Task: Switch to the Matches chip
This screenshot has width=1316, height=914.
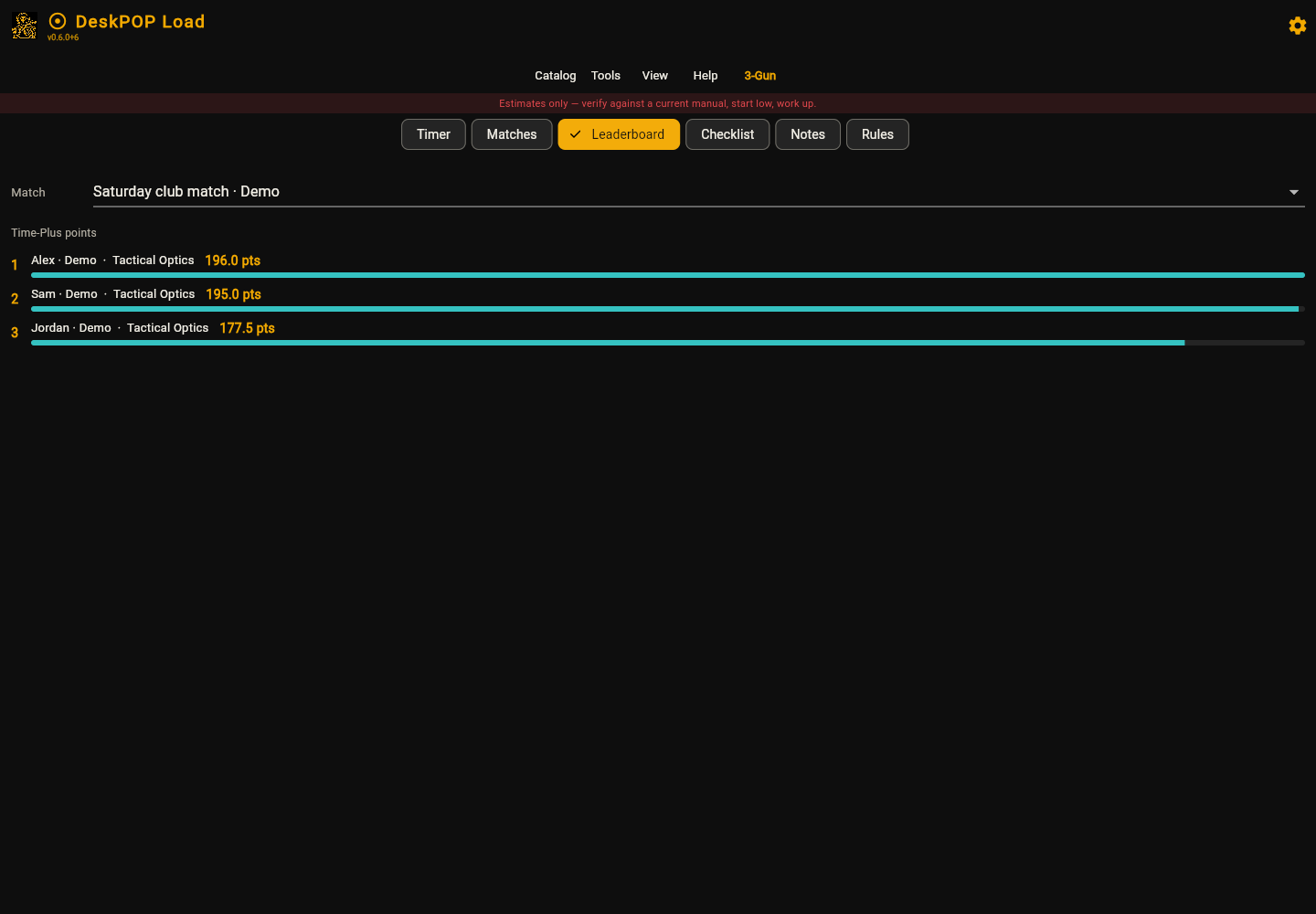Action: pos(512,134)
